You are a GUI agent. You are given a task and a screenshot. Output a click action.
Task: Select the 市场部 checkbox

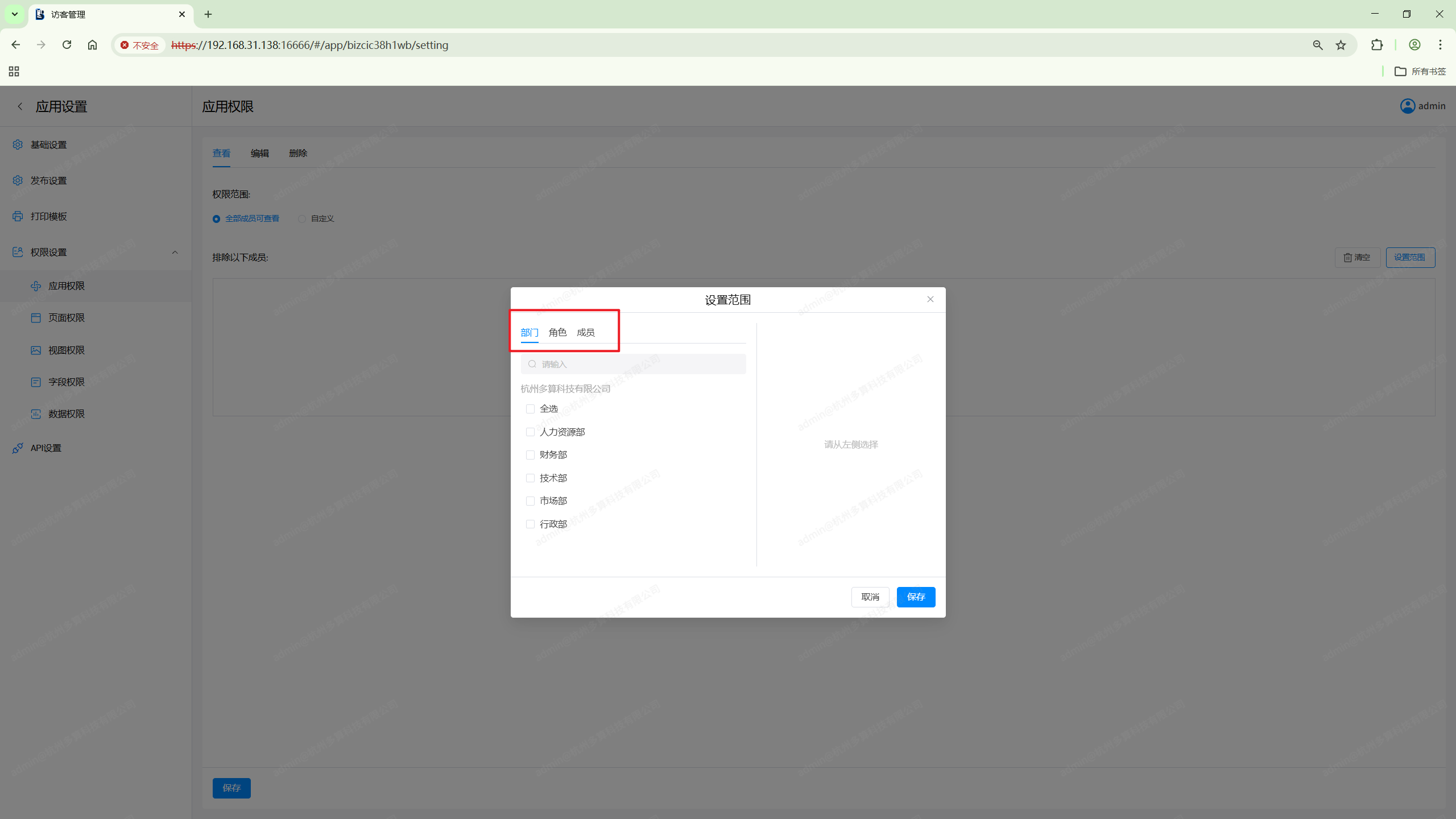530,501
